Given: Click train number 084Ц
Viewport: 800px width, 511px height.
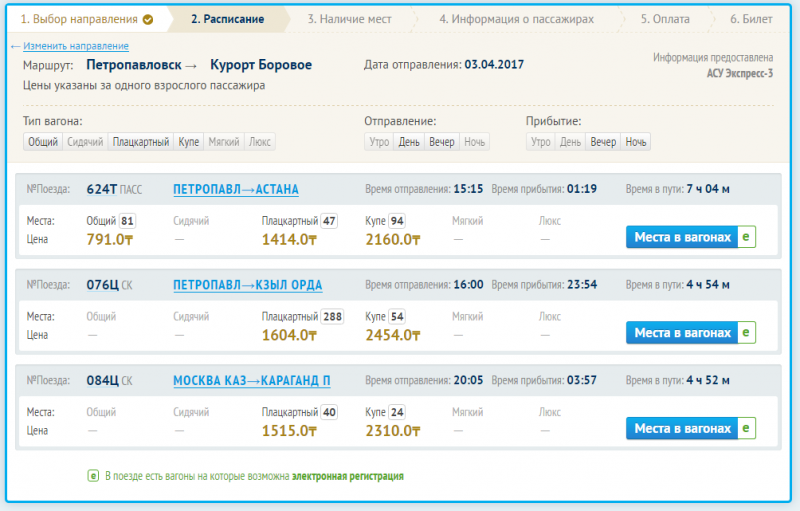Looking at the screenshot, I should pos(103,380).
